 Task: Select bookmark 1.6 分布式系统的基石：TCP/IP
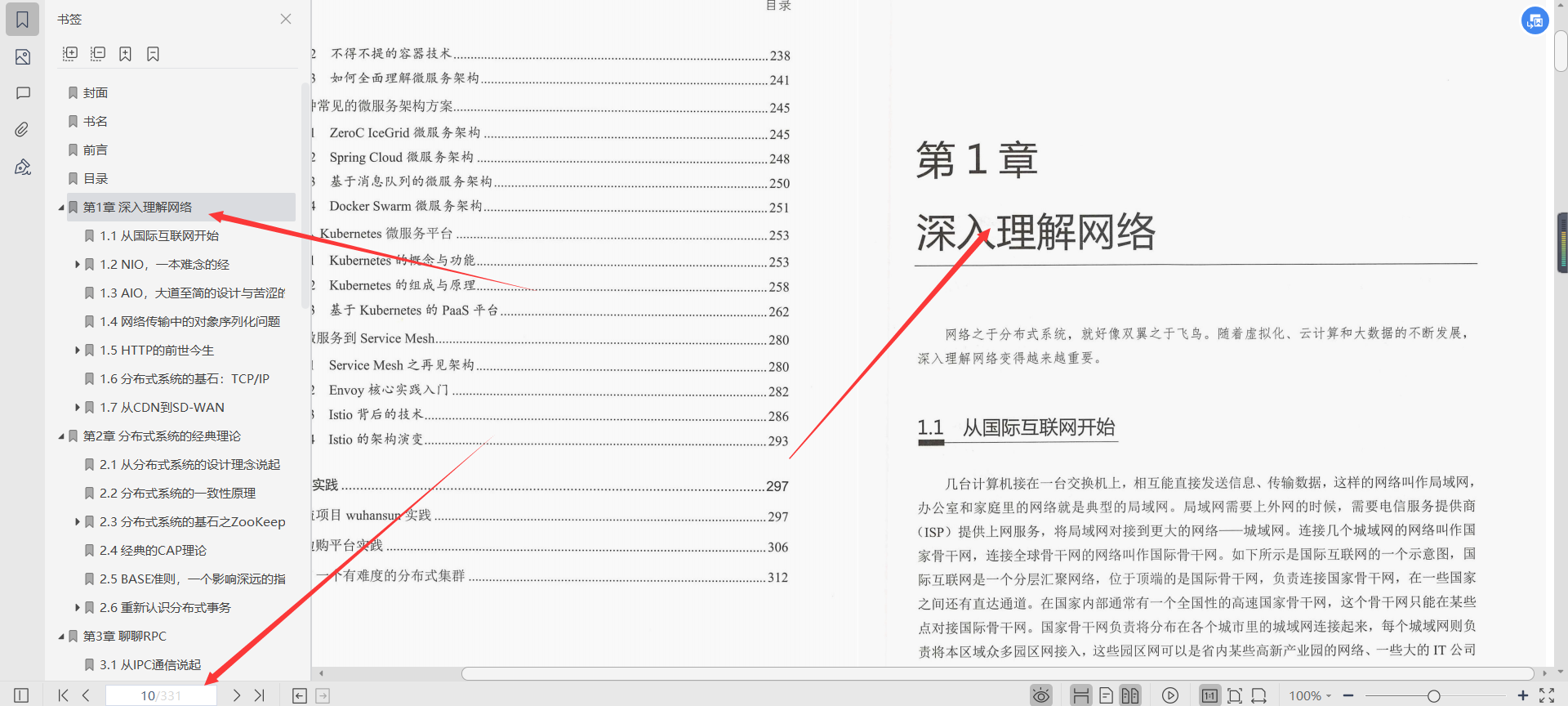(x=184, y=379)
